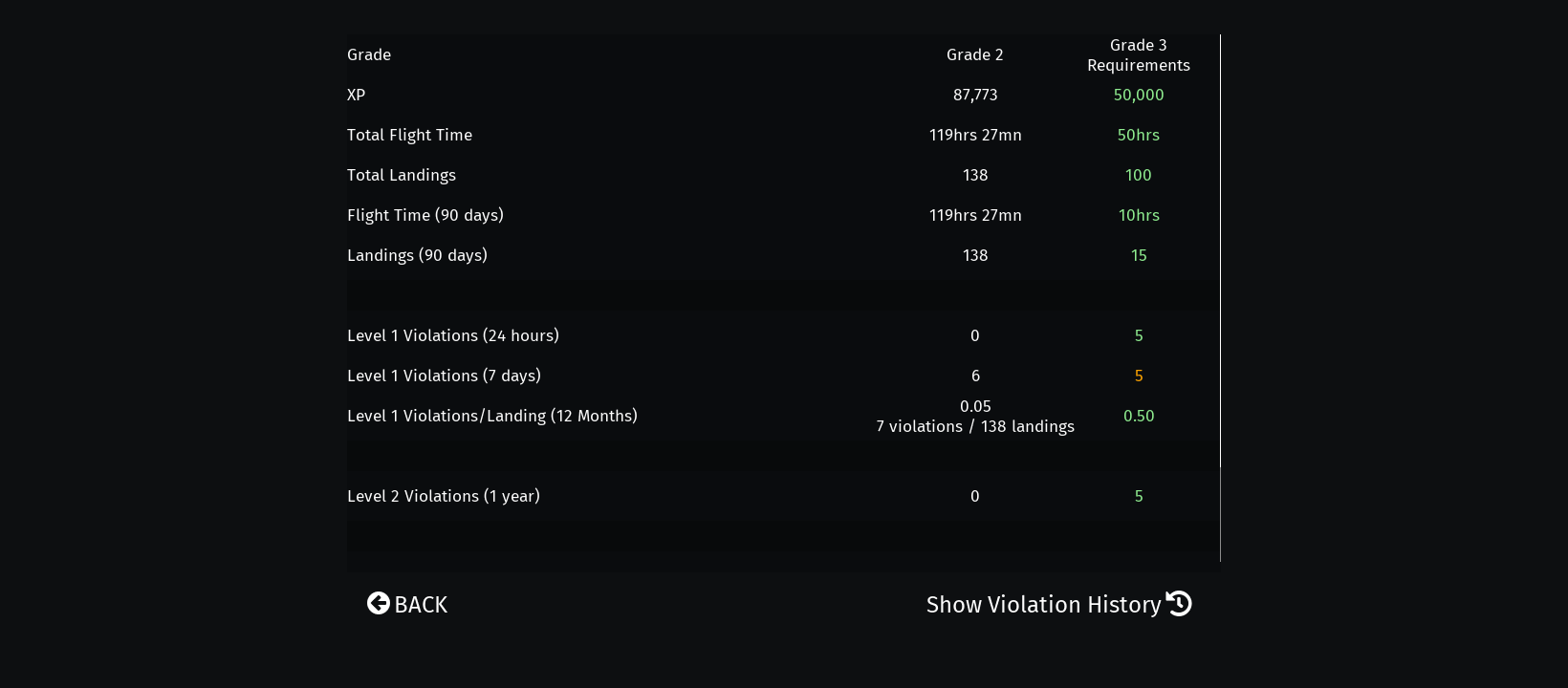This screenshot has height=688, width=1568.
Task: Click the orange 5 requirement value
Action: (x=1139, y=376)
